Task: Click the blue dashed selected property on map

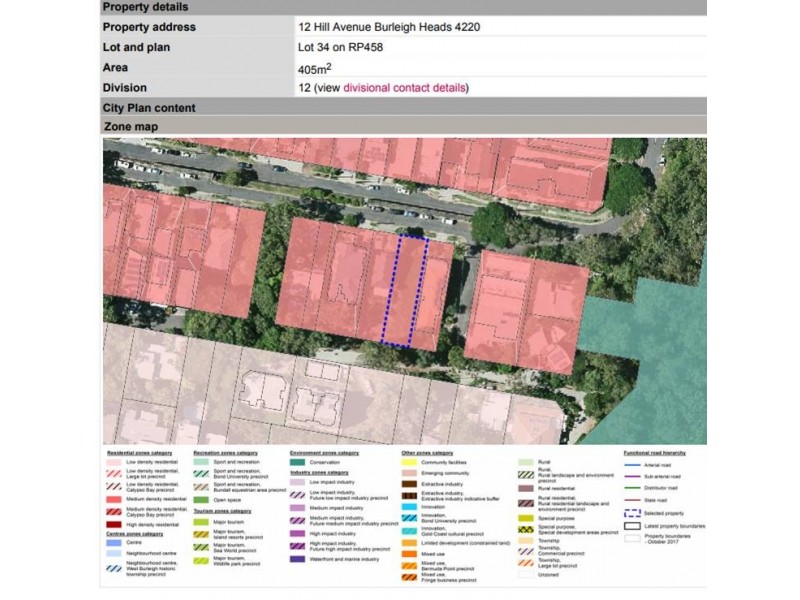Action: [x=404, y=292]
